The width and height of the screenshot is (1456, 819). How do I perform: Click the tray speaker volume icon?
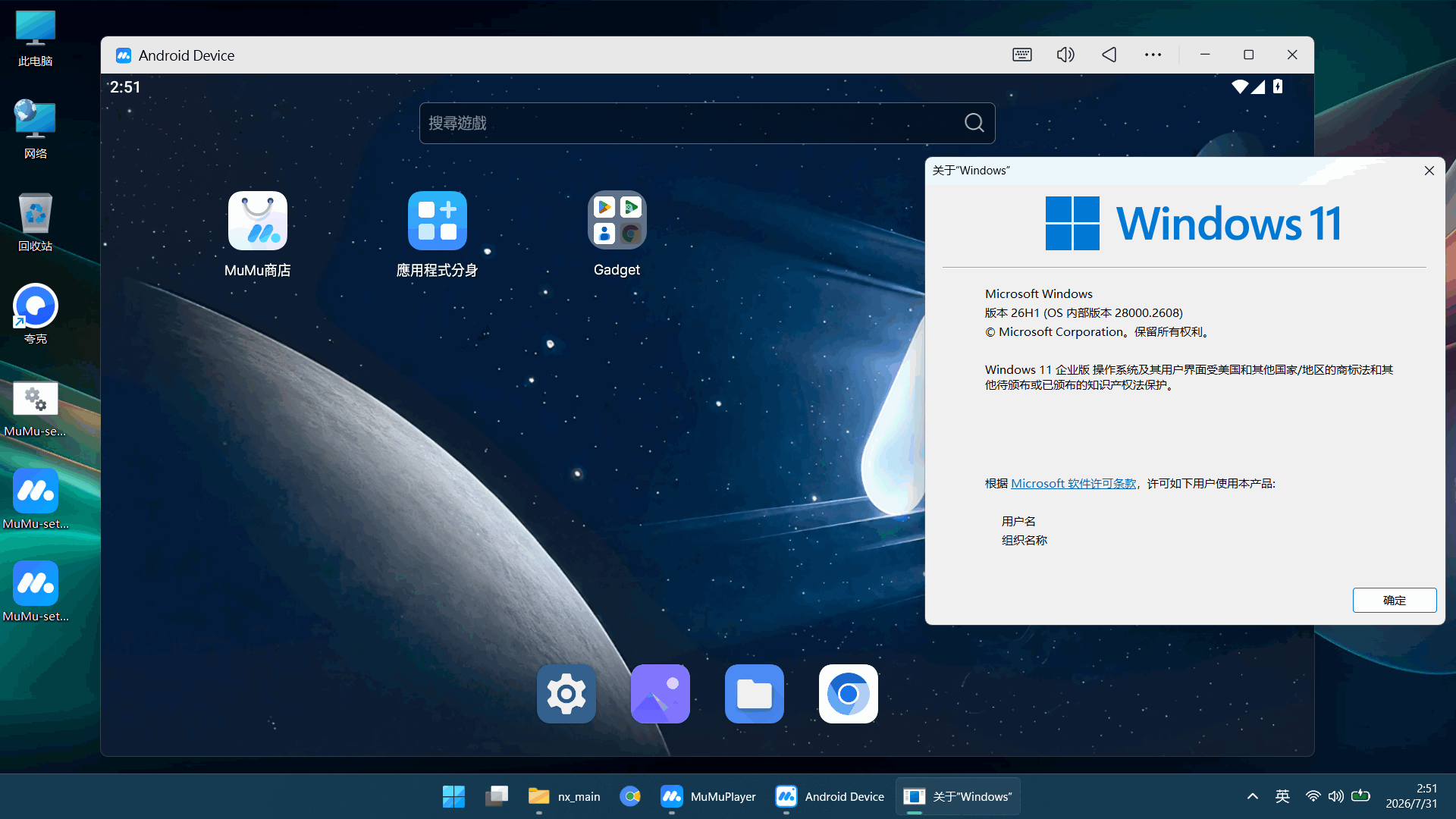click(1336, 796)
